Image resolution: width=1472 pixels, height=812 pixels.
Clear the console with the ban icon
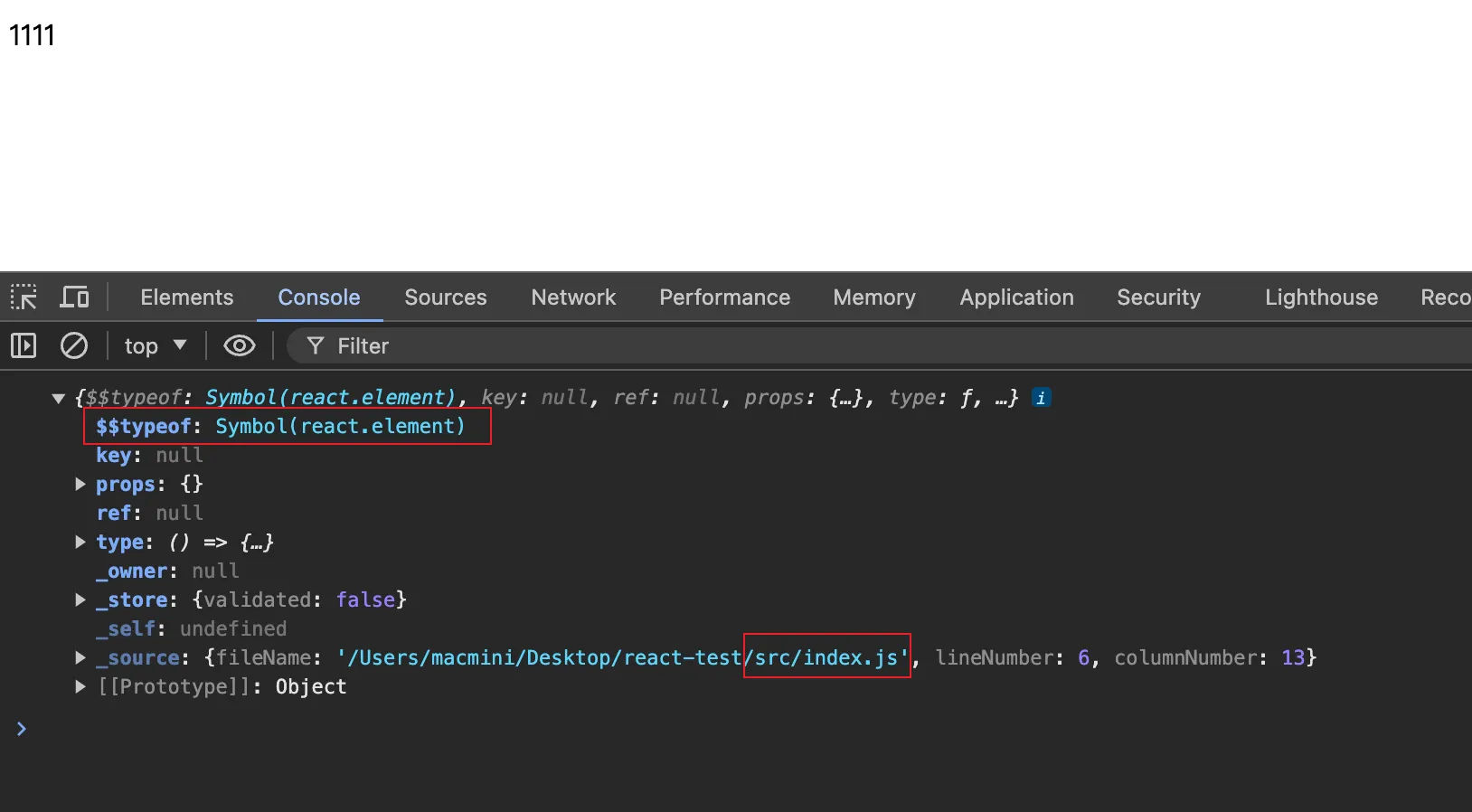point(73,345)
